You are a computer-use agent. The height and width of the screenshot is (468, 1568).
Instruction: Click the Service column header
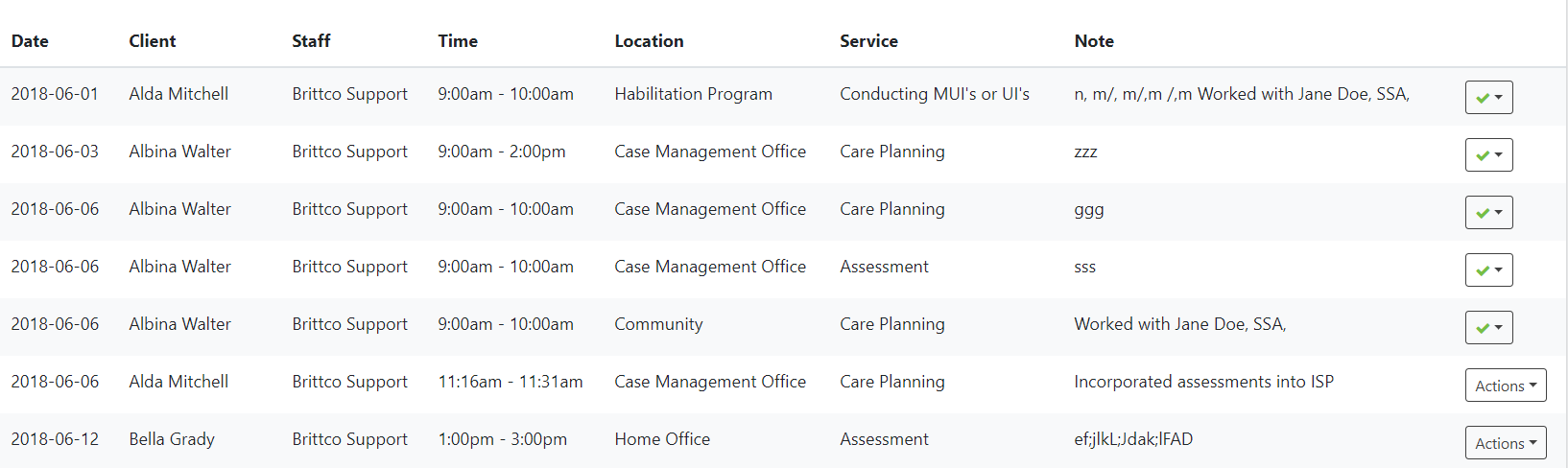868,41
